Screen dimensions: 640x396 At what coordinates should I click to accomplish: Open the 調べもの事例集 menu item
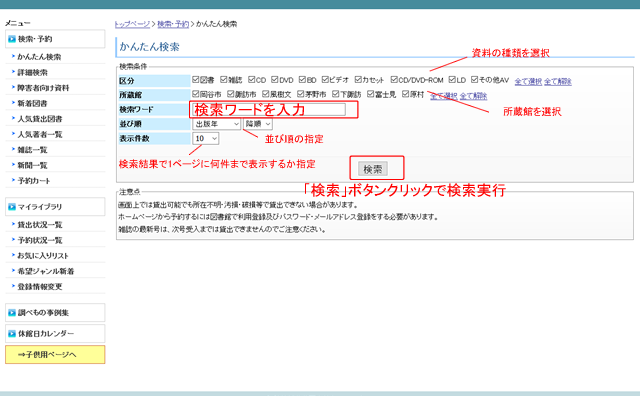click(55, 313)
